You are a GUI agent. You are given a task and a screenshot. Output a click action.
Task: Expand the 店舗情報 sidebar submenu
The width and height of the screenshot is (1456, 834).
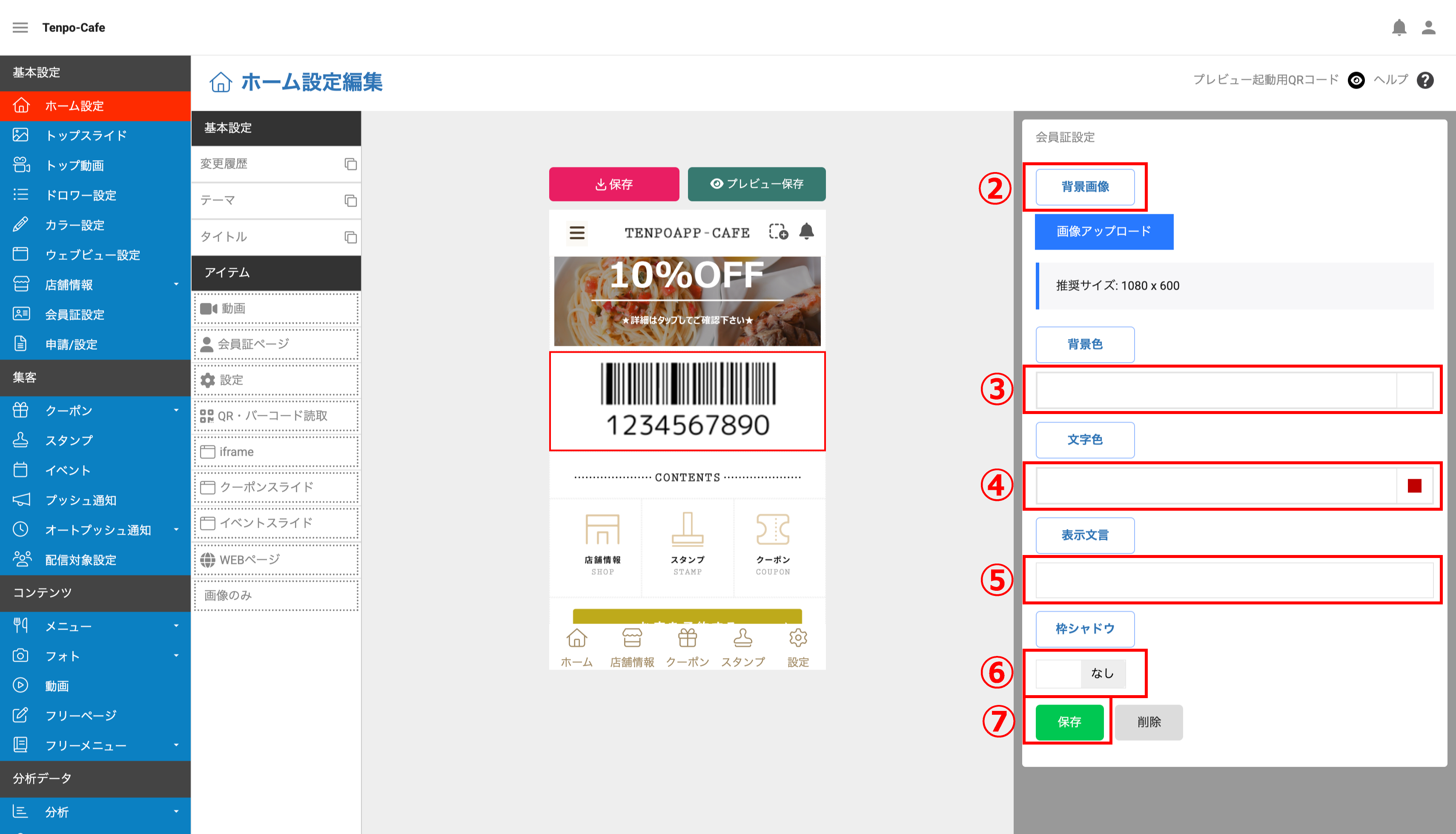pos(176,285)
